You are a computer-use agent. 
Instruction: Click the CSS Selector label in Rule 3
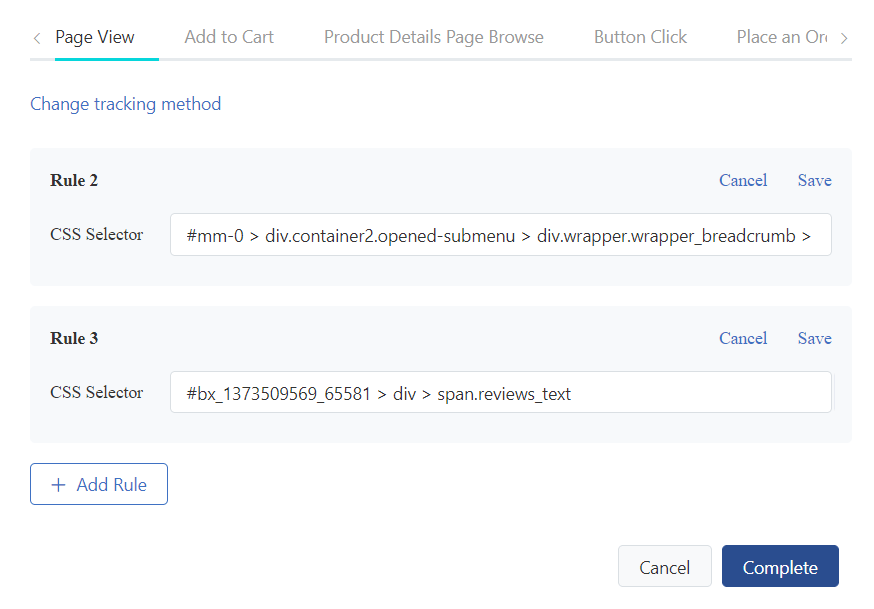(97, 393)
